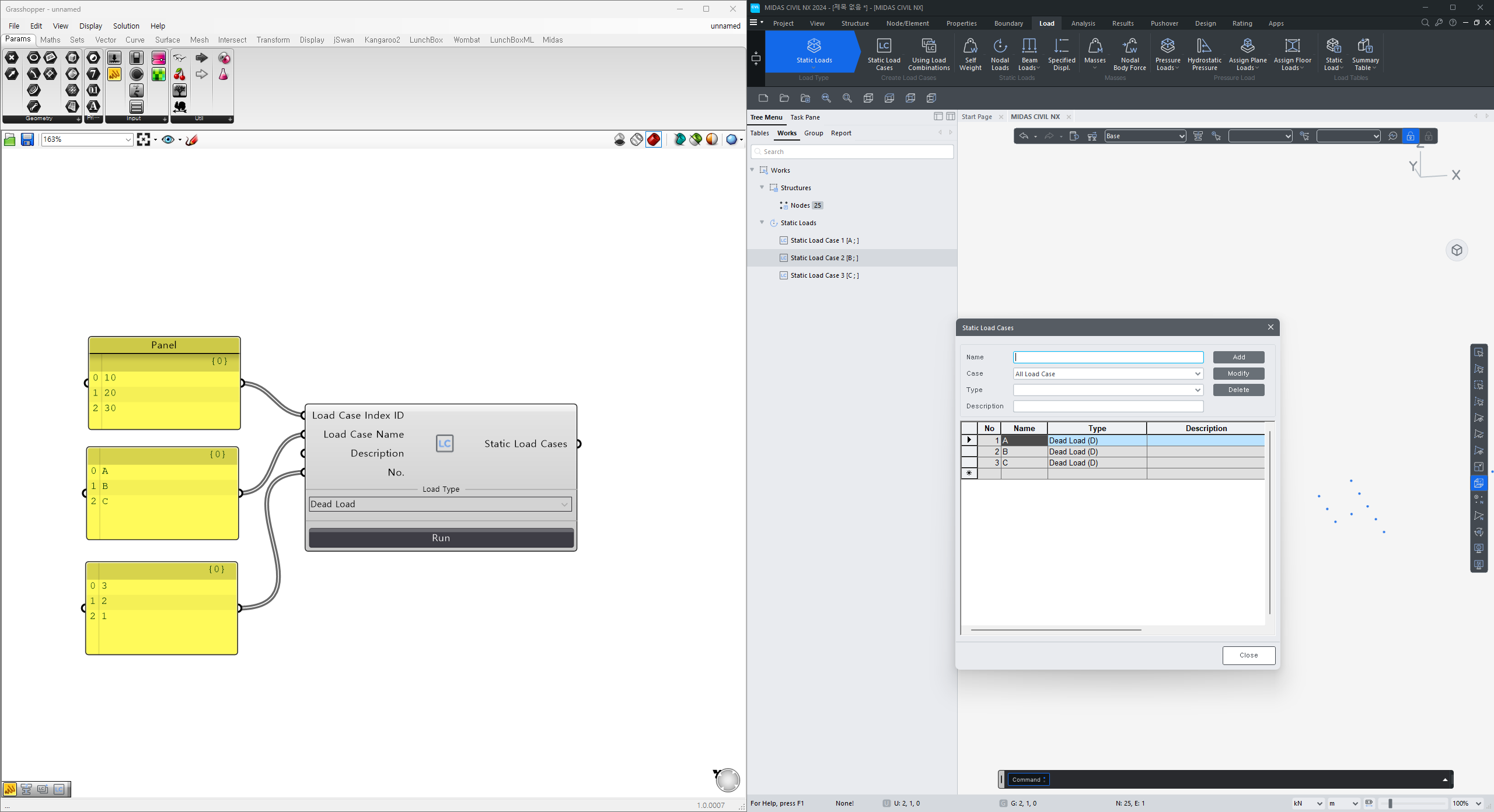The height and width of the screenshot is (812, 1494).
Task: Switch to the Kangaroo2 tab
Action: click(382, 40)
